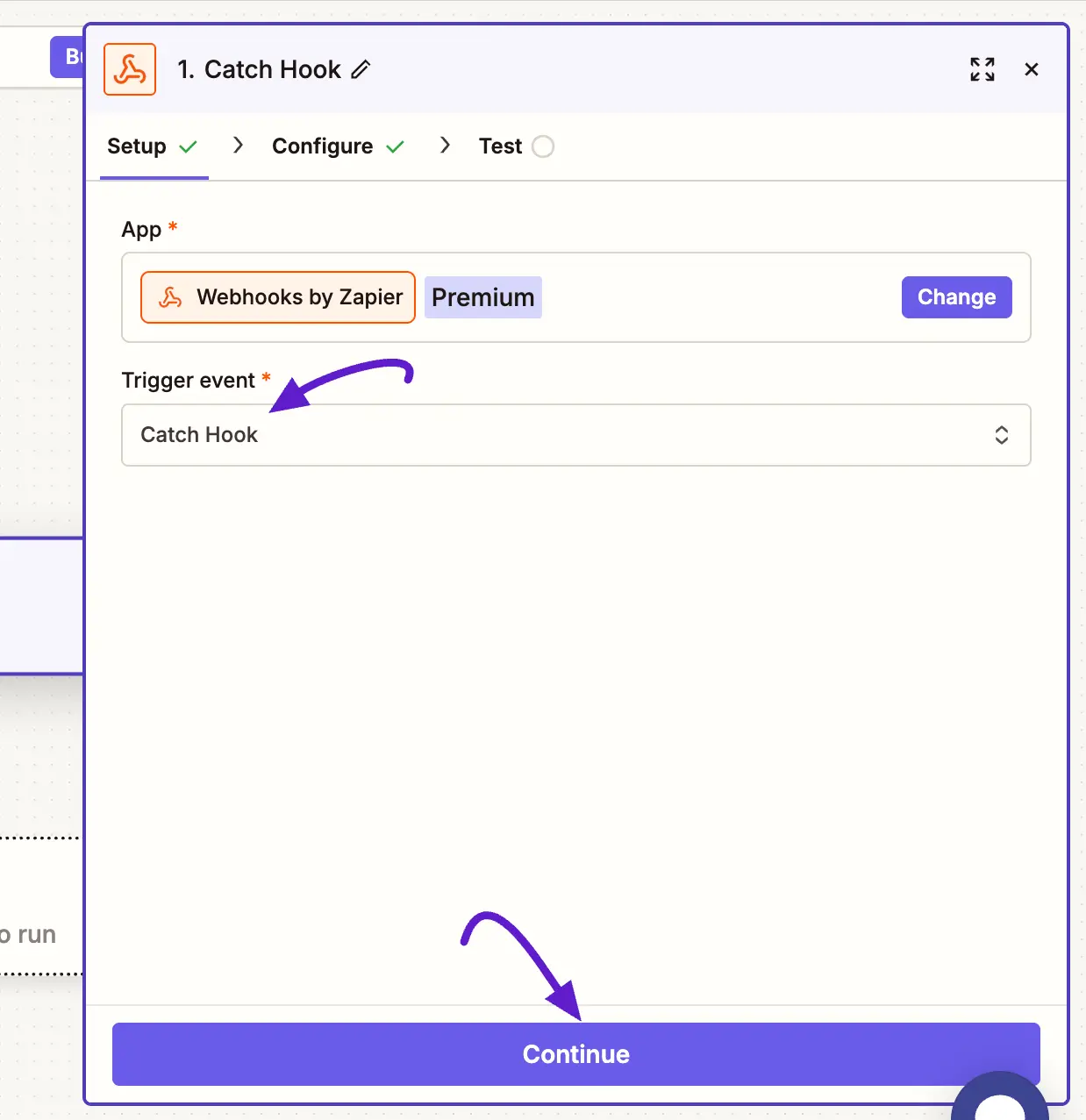This screenshot has height=1120, width=1086.
Task: Open the Configure tab
Action: click(x=338, y=146)
